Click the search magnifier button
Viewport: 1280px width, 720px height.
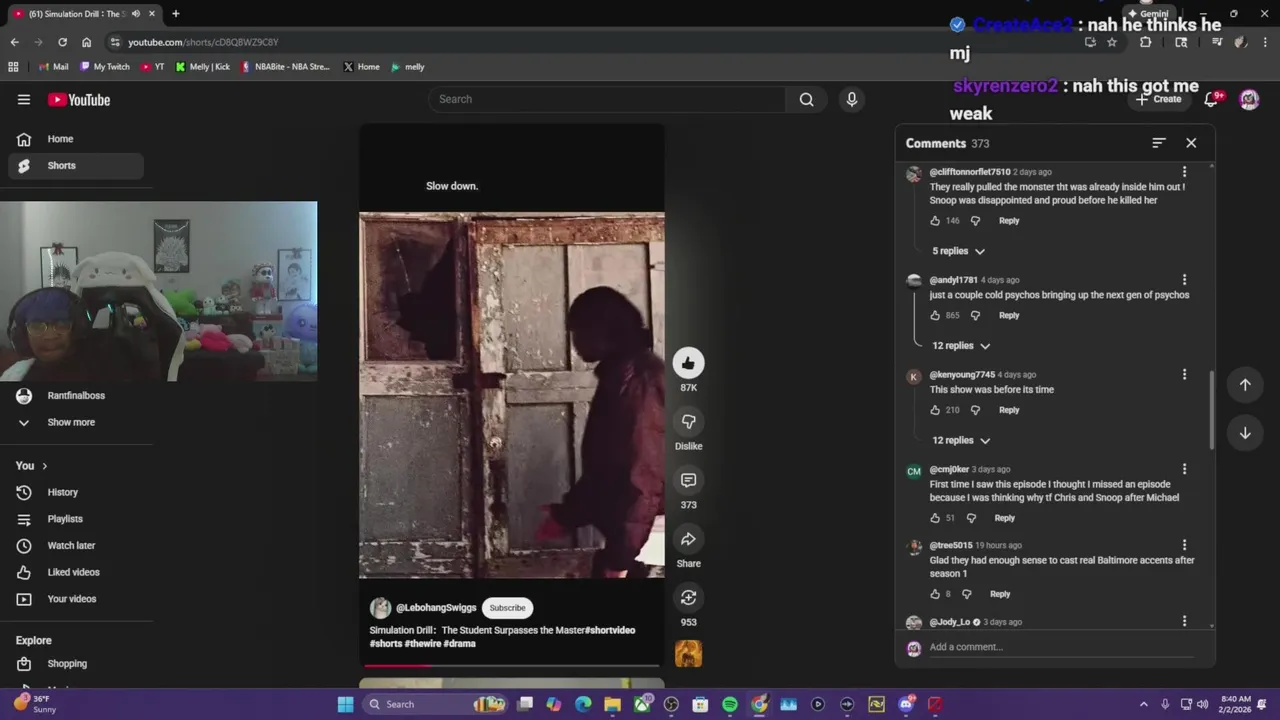tap(806, 99)
